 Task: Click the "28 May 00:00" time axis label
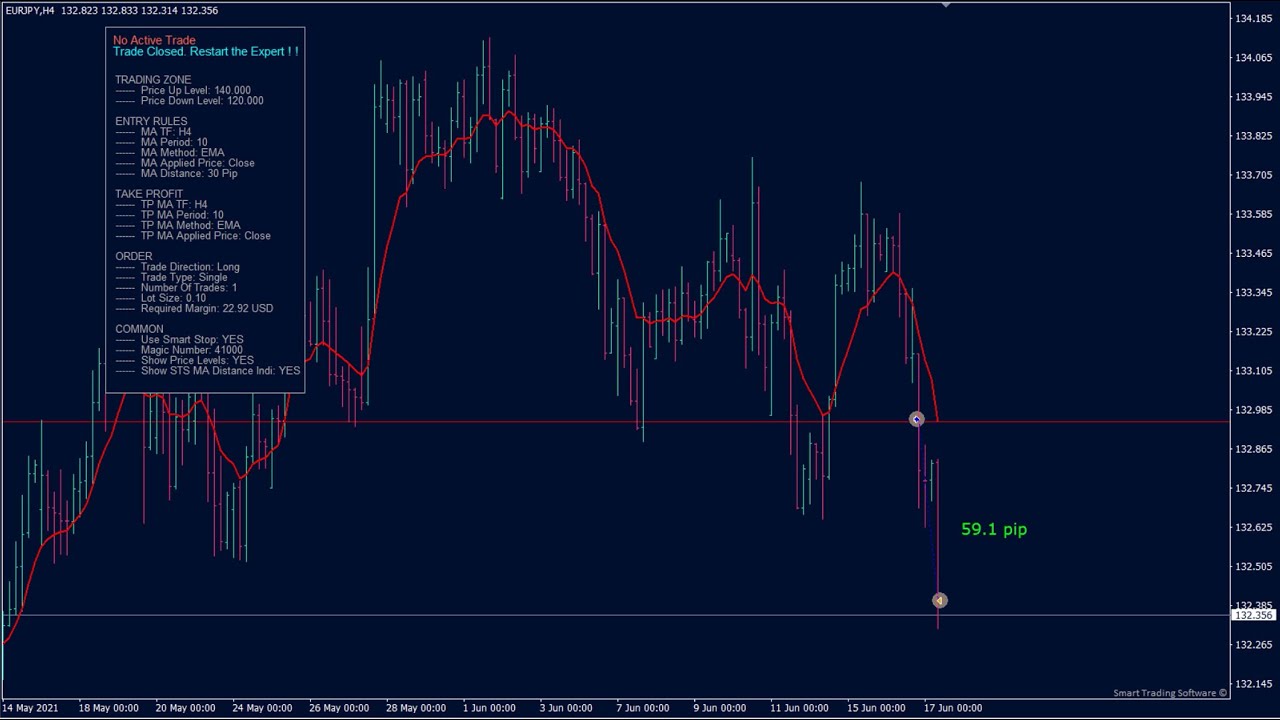coord(416,708)
